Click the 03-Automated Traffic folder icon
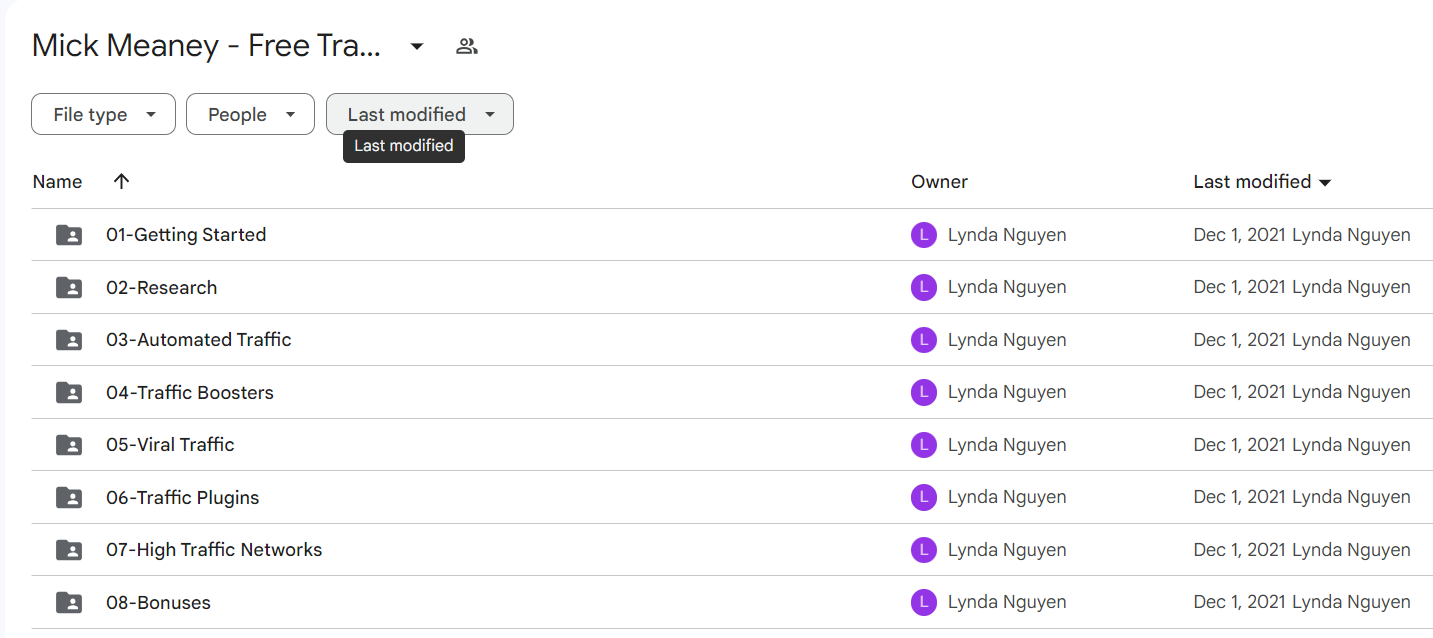Image resolution: width=1433 pixels, height=638 pixels. (x=69, y=340)
